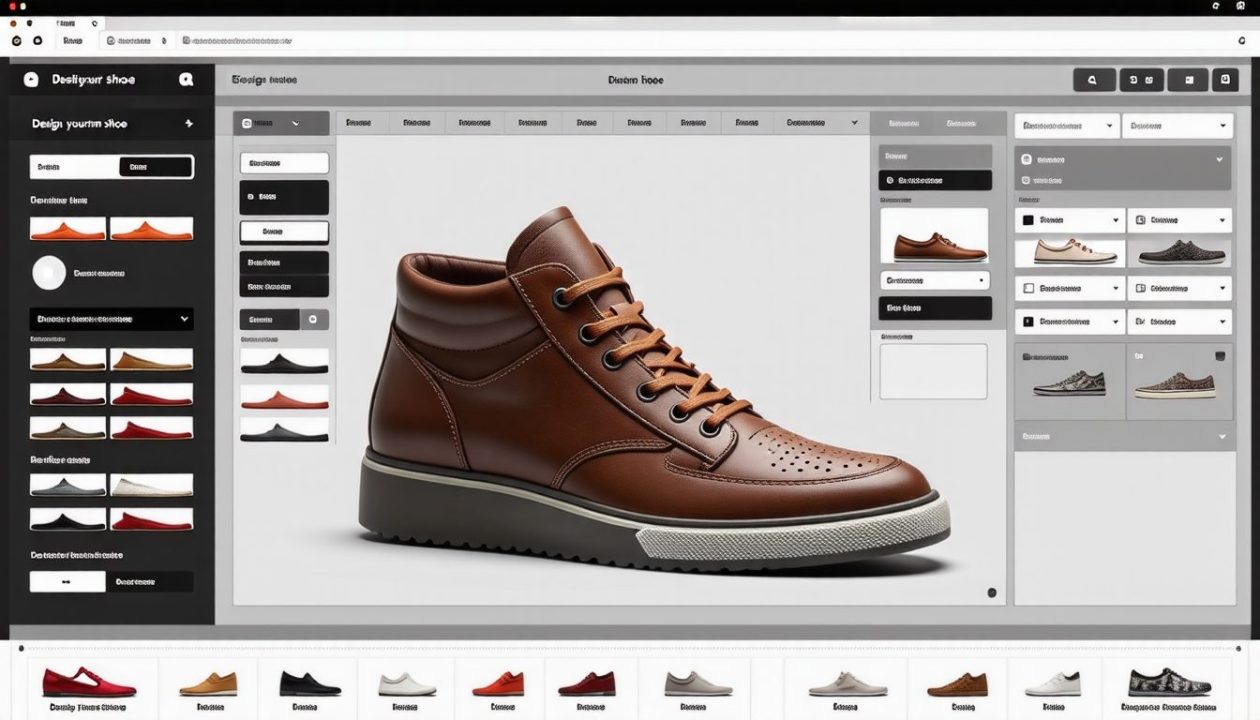Open the dropdown at the end of the canvas toolbar
This screenshot has height=720, width=1260.
855,122
